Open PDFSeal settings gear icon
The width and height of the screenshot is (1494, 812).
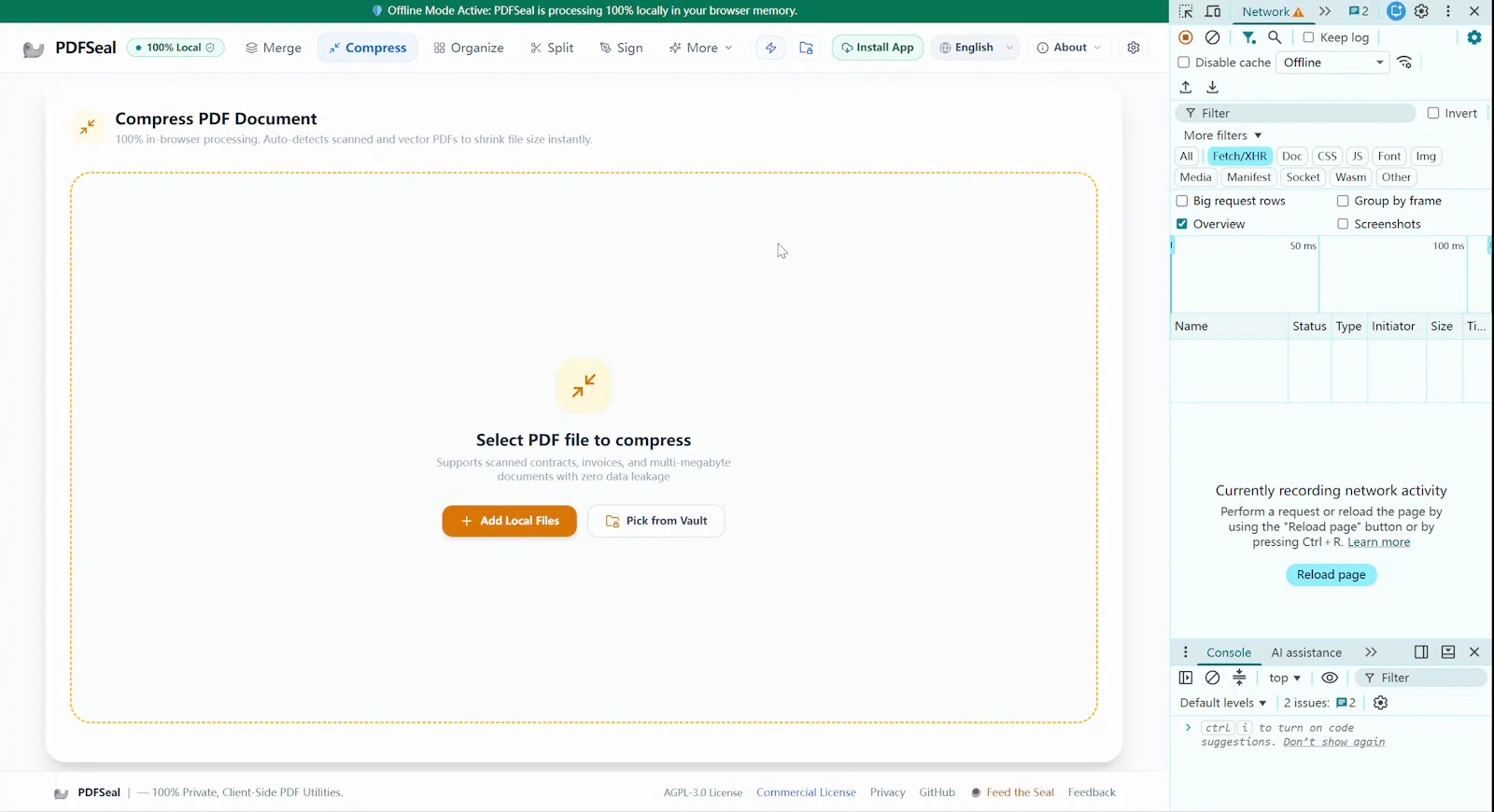(1134, 48)
